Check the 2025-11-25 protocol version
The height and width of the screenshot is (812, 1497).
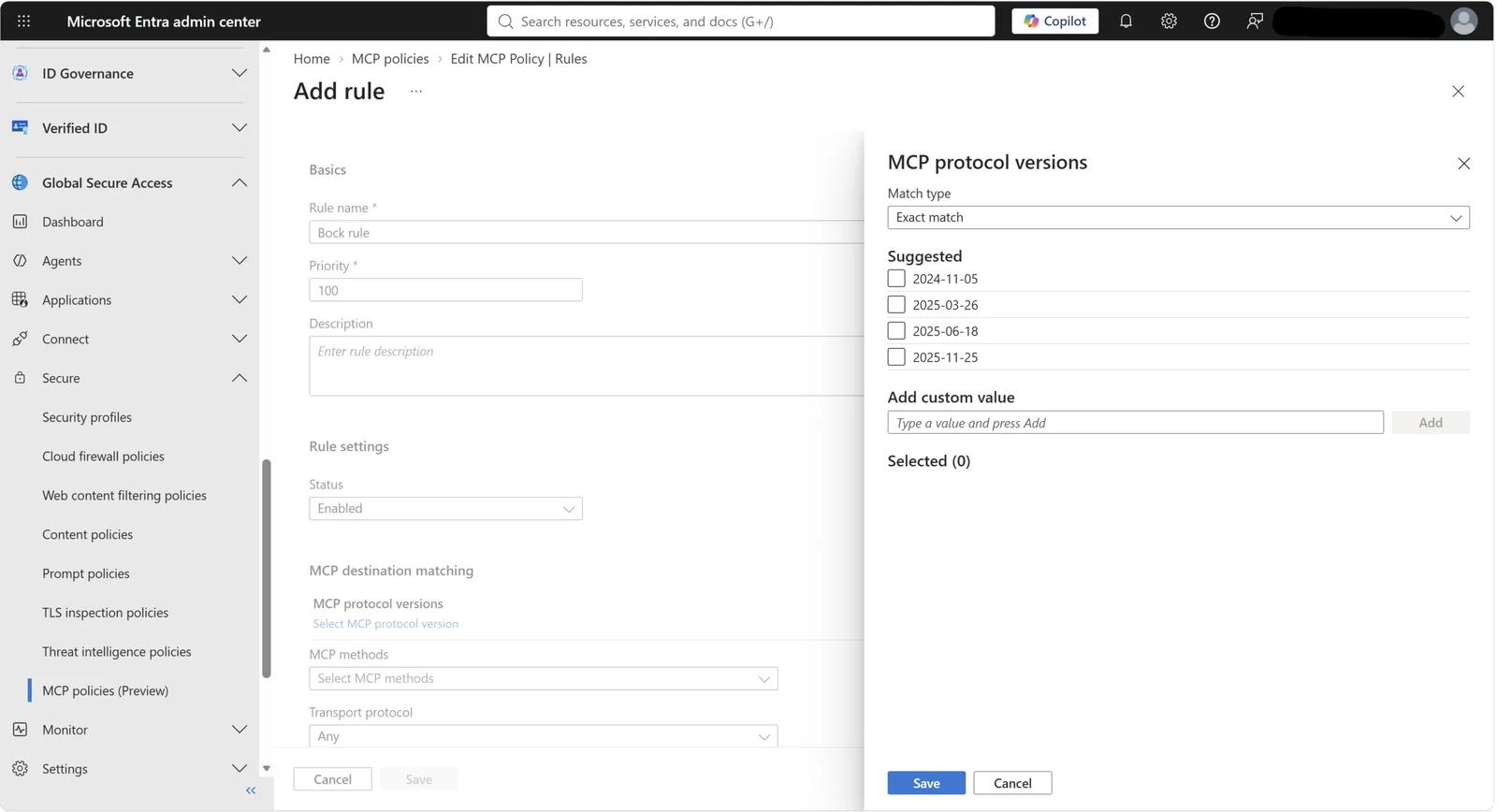[x=896, y=357]
